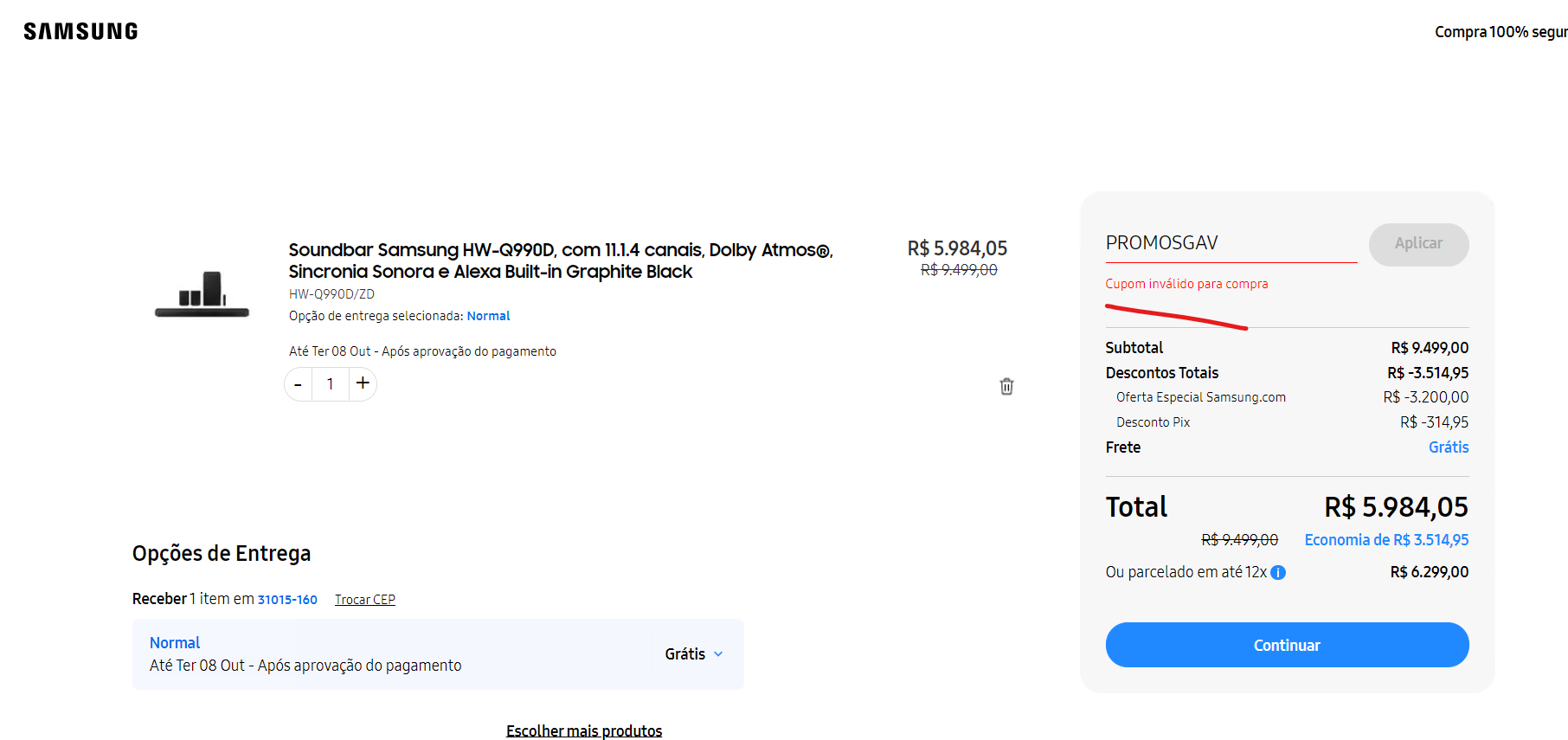
Task: Click the Normal delivery option link in product
Action: tap(488, 316)
